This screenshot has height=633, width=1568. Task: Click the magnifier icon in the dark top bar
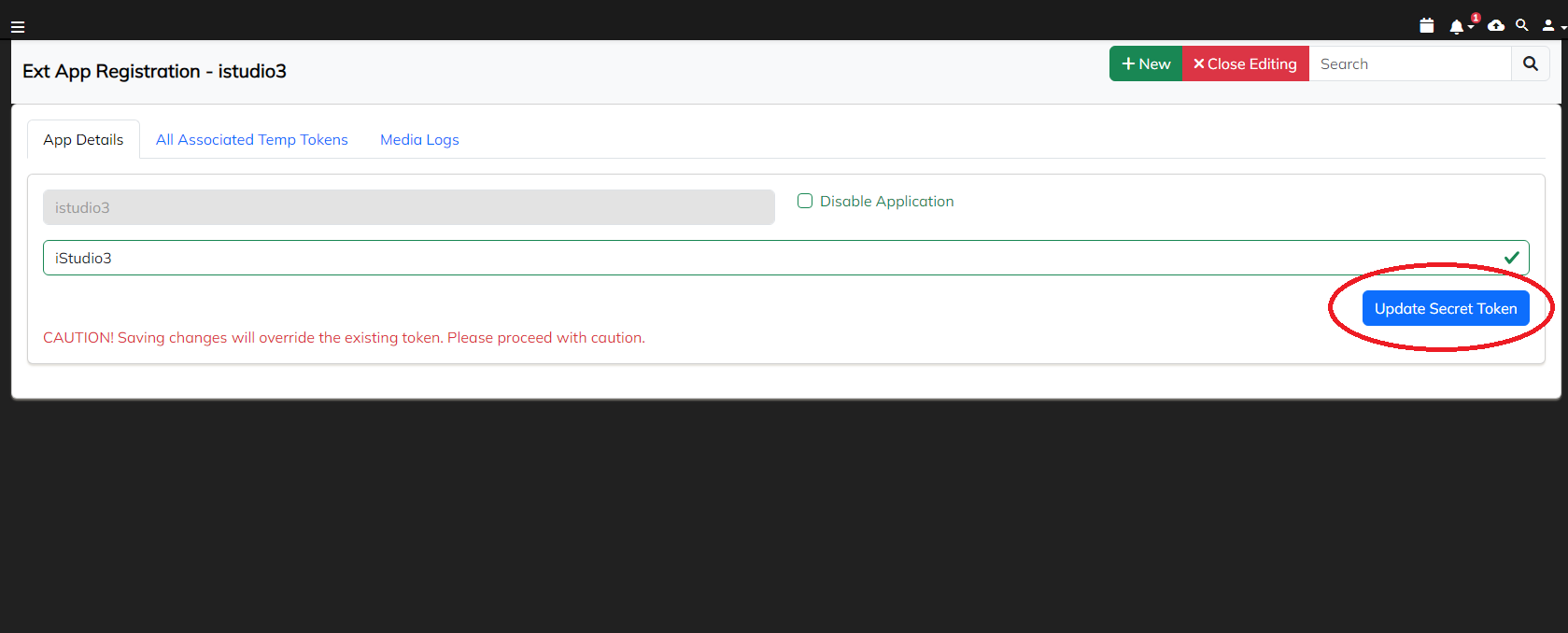[1522, 25]
